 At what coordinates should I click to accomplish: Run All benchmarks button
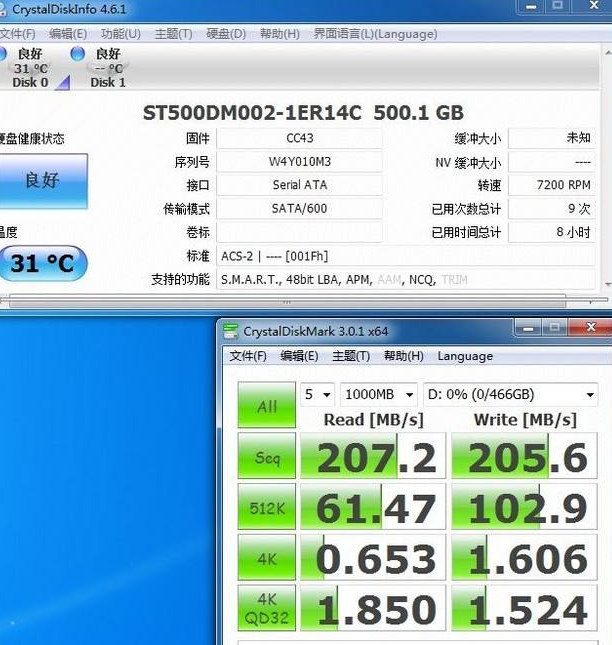(x=267, y=405)
